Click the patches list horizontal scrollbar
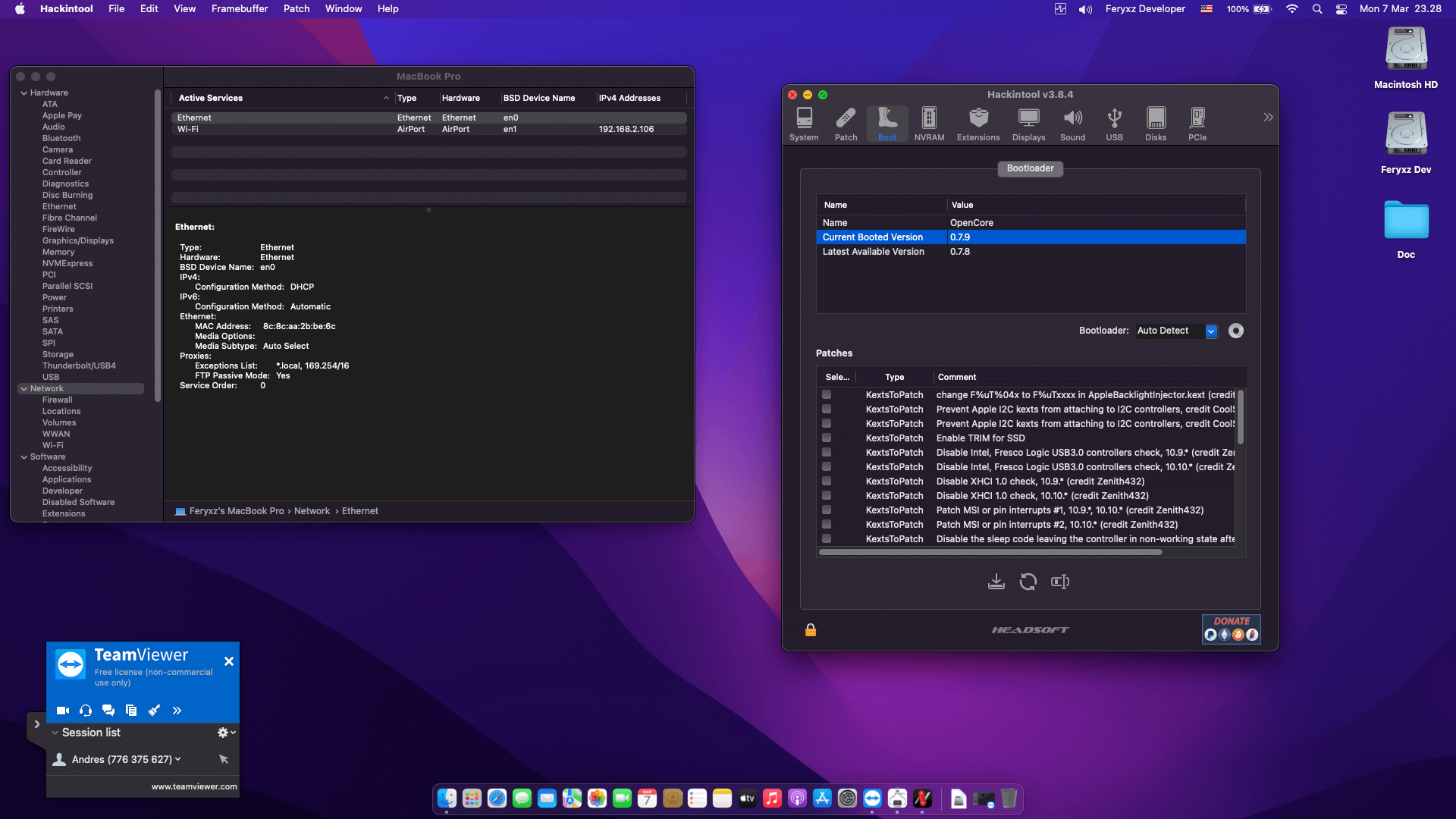 pyautogui.click(x=990, y=552)
